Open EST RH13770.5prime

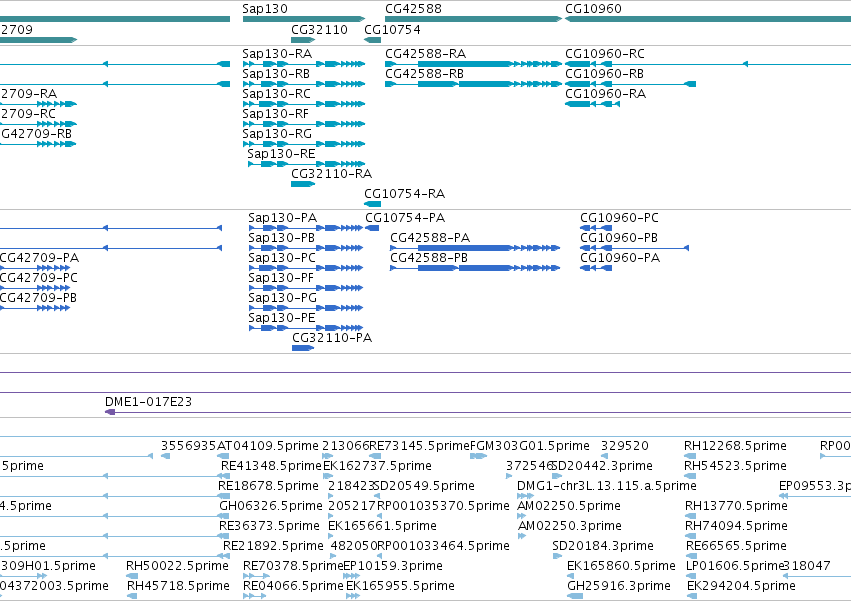click(736, 507)
